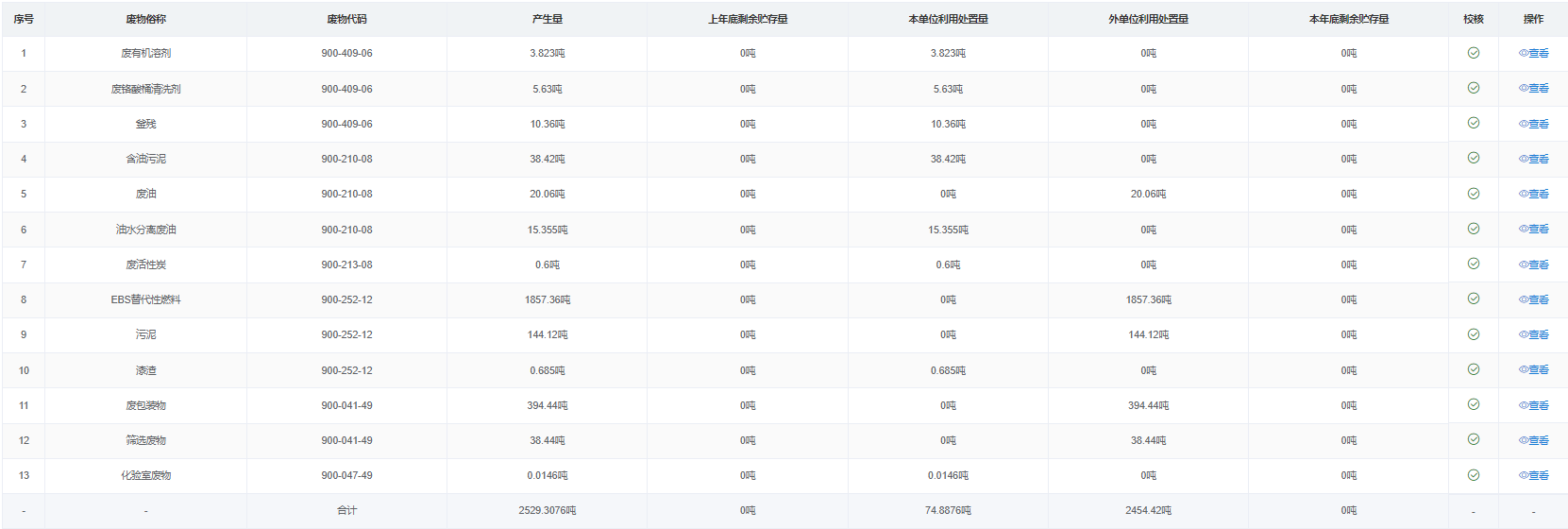
Task: Click the waste code 900-213-08 cell
Action: pyautogui.click(x=346, y=264)
